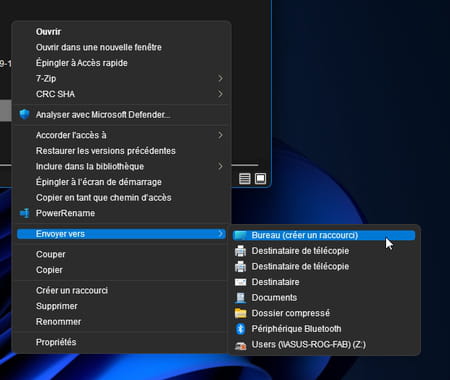The image size is (450, 380).
Task: Select Copier en tant que chemin d'accès
Action: point(122,198)
